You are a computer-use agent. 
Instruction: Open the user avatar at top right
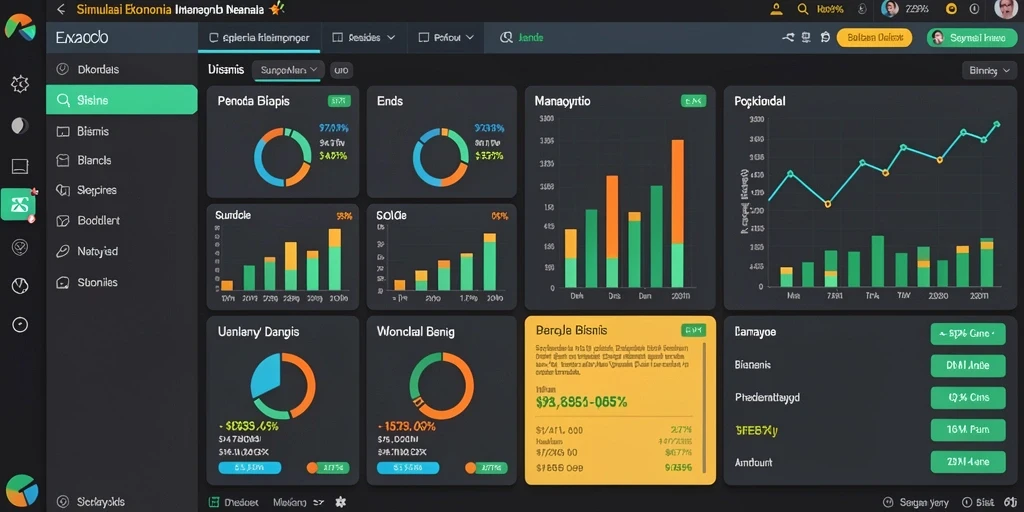tap(1006, 9)
